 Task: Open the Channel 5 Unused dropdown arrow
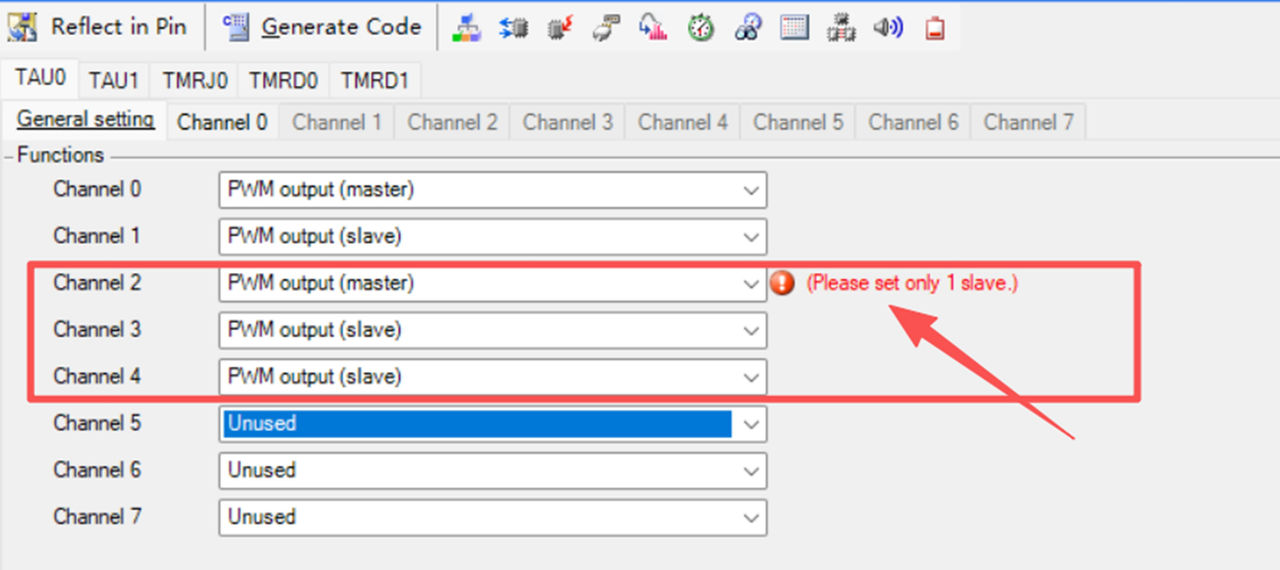click(751, 424)
